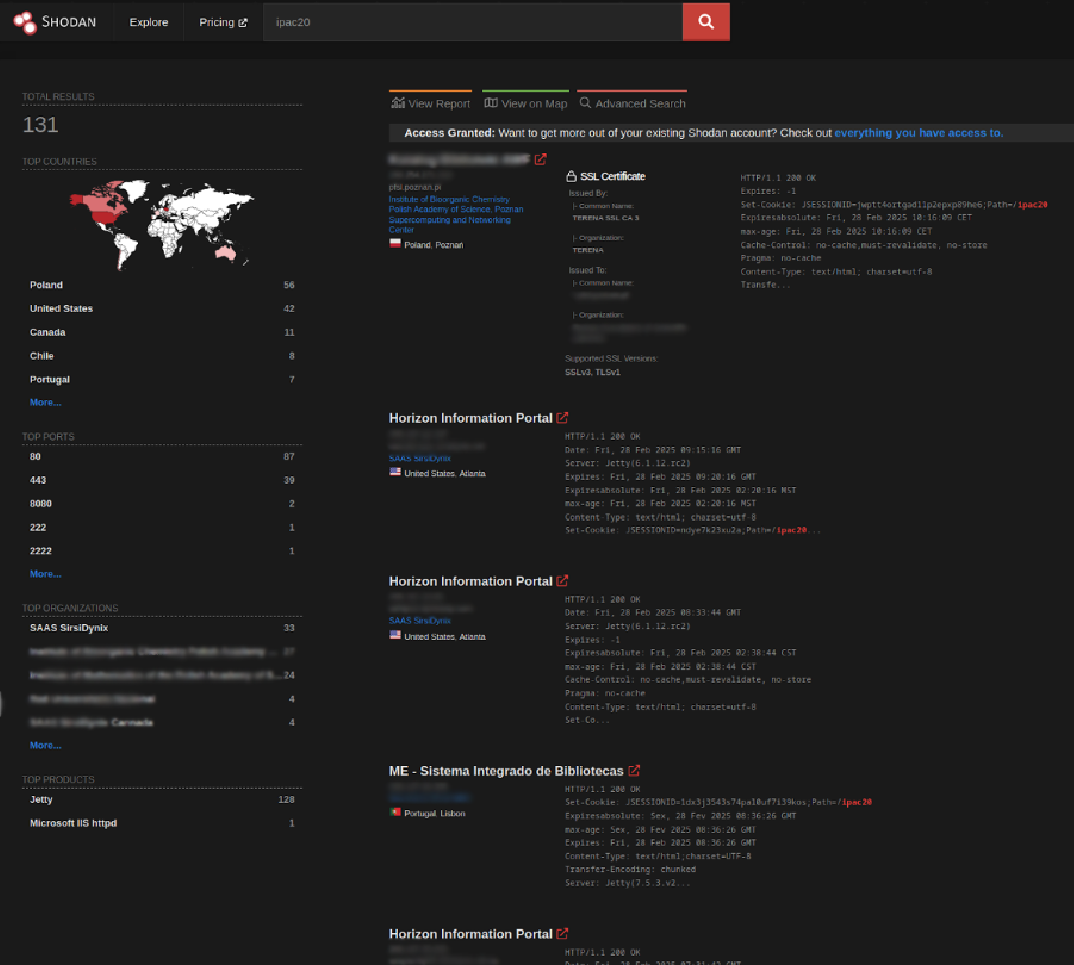Open external link icon of blurred first result
This screenshot has height=965, width=1074.
[x=540, y=159]
